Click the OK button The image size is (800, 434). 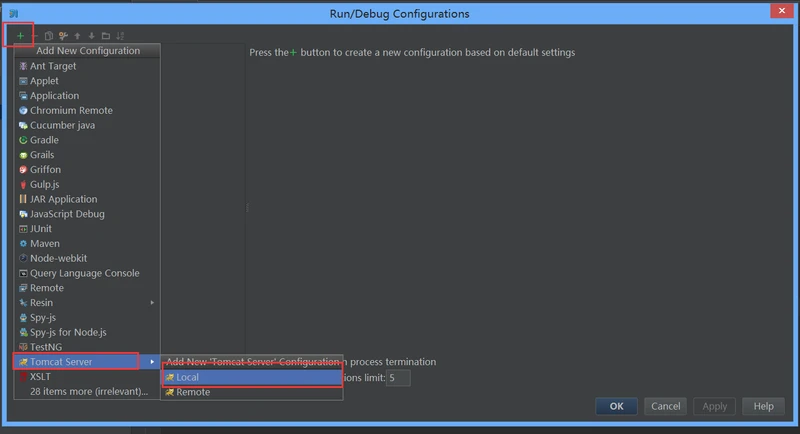(x=616, y=406)
